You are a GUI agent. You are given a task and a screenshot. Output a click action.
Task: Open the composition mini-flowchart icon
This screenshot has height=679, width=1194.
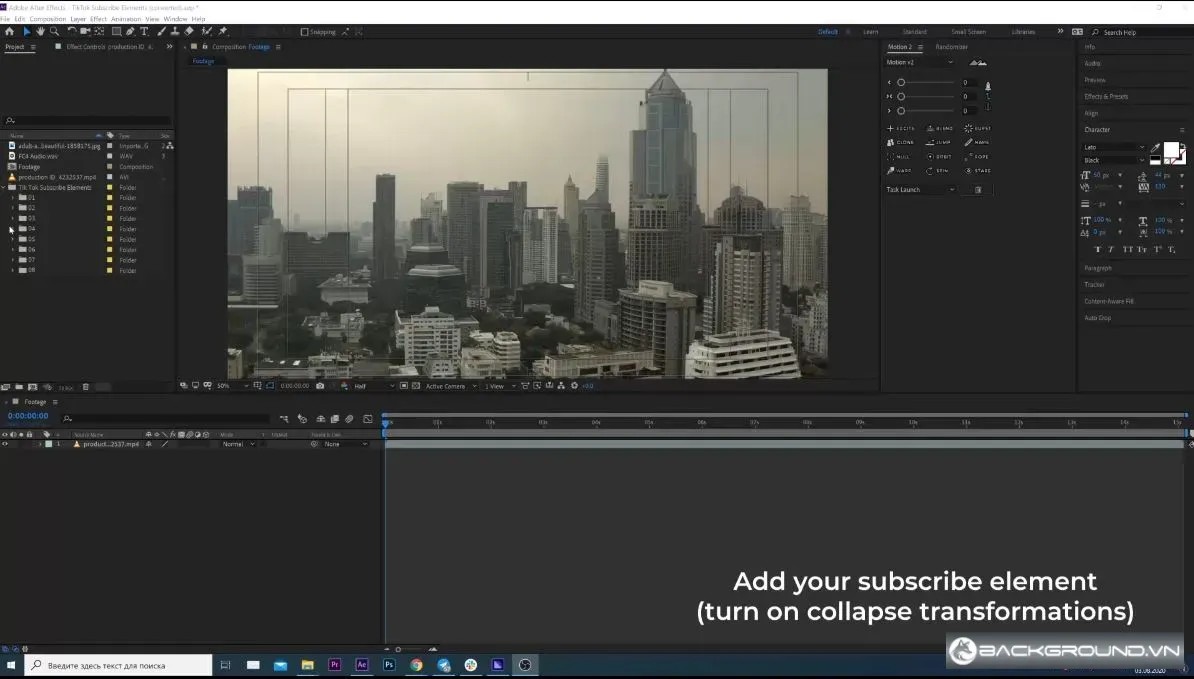[284, 419]
